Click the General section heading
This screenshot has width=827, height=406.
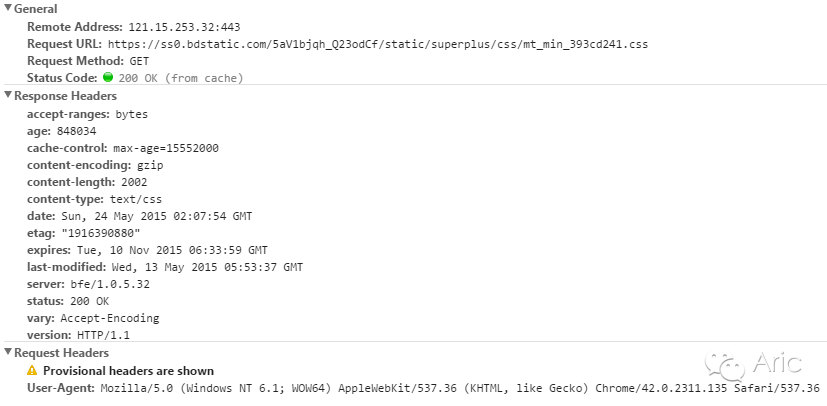tap(36, 9)
